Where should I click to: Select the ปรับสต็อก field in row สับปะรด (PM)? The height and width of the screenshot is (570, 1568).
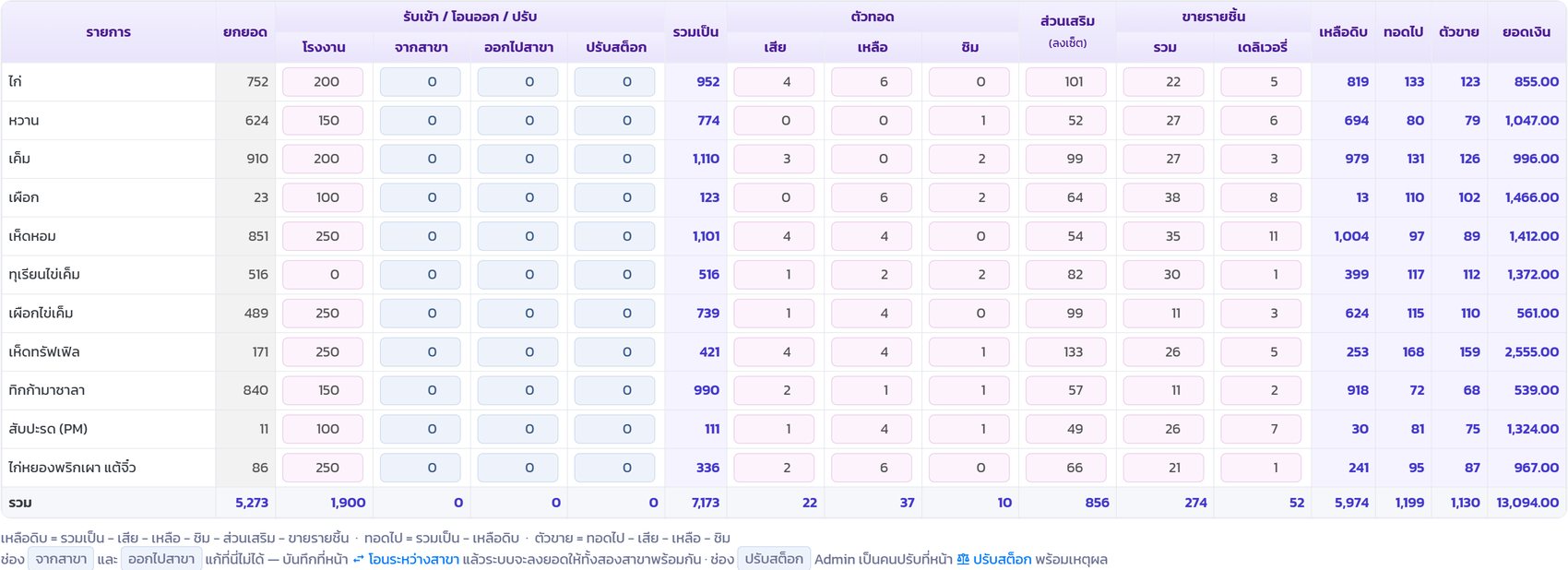click(x=615, y=429)
